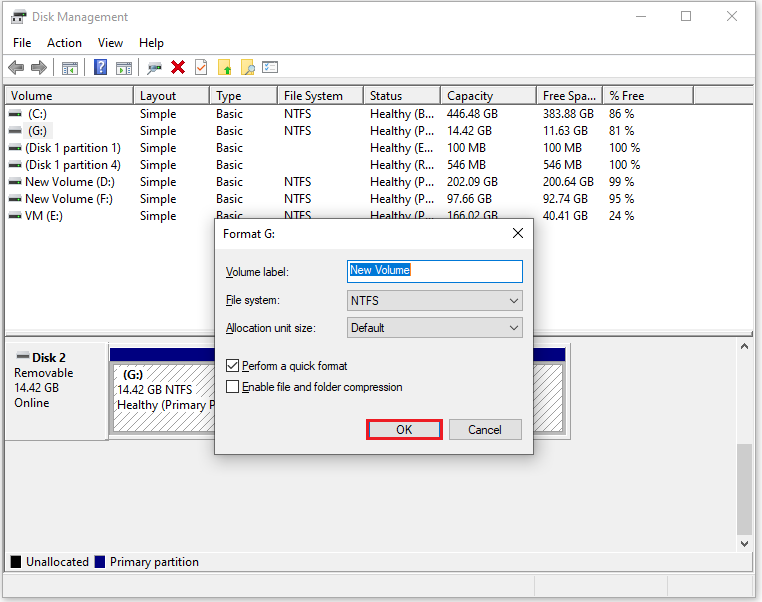Viewport: 762px width, 602px height.
Task: Click the folder with magnifier toolbar icon
Action: point(248,67)
